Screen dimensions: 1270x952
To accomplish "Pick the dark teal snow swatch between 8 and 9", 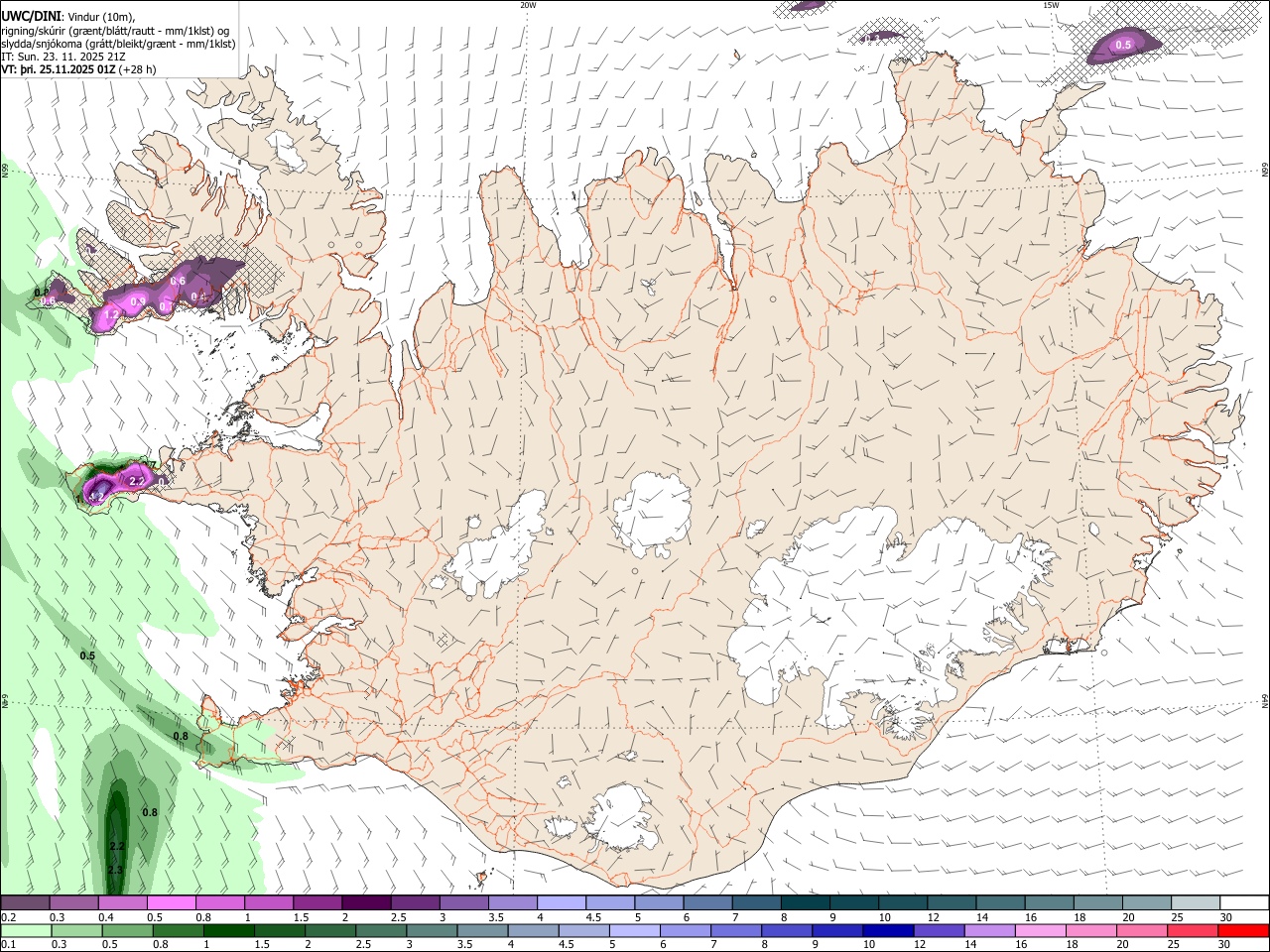I will click(806, 903).
